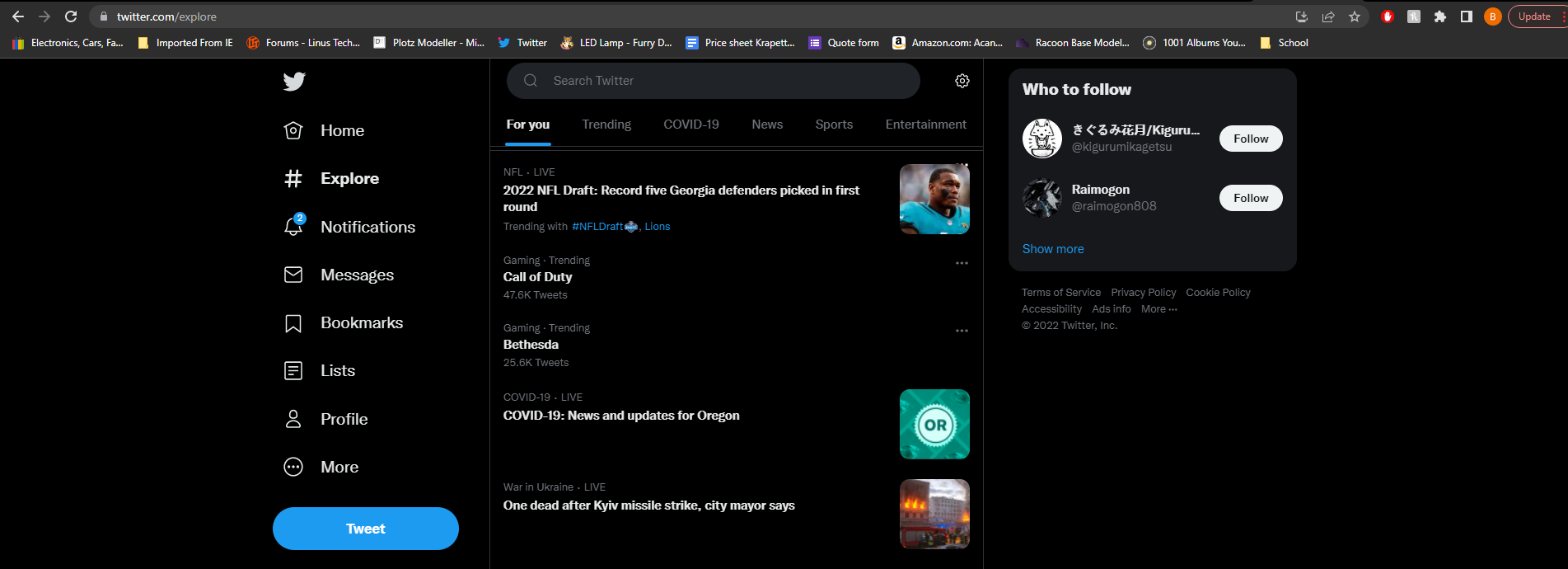
Task: Open options menu for Call of Duty trend
Action: coord(962,263)
